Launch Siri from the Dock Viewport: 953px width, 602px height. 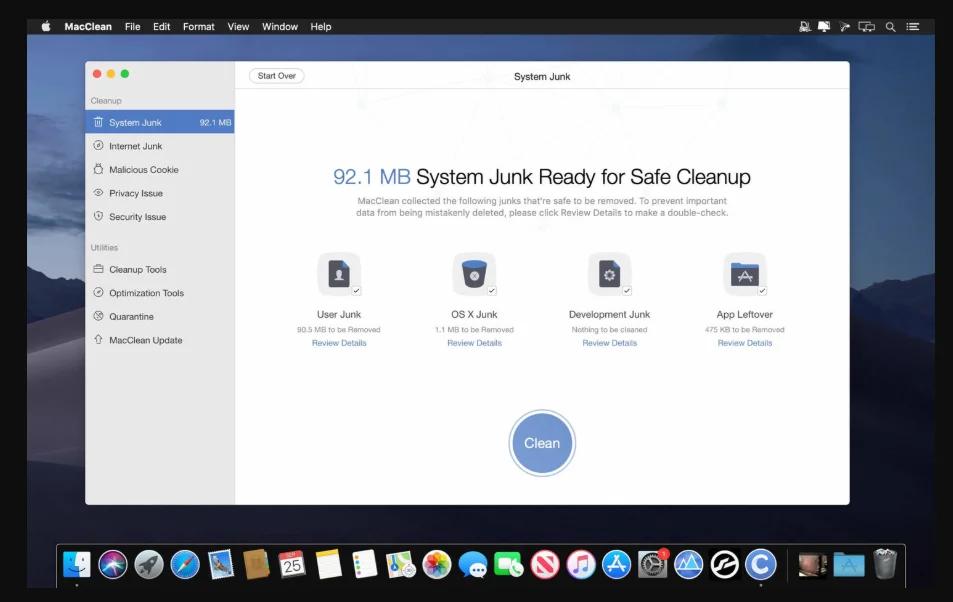tap(113, 565)
